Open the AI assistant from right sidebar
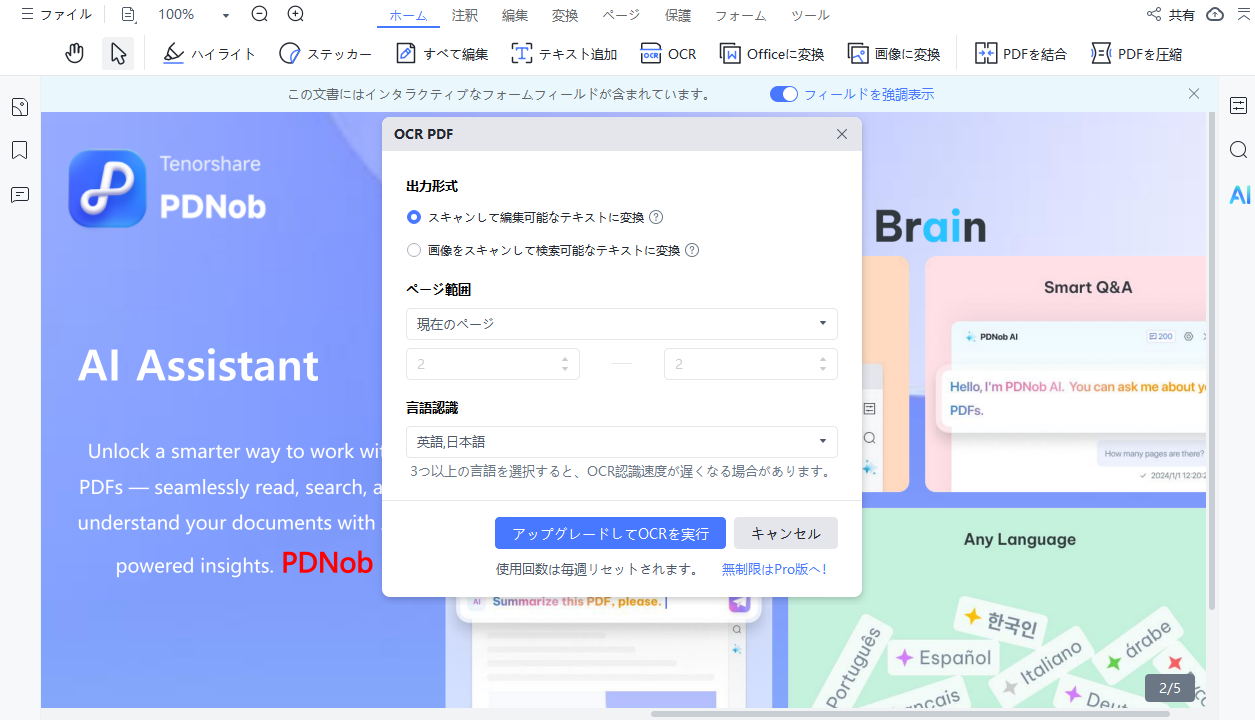This screenshot has height=720, width=1255. click(1240, 194)
